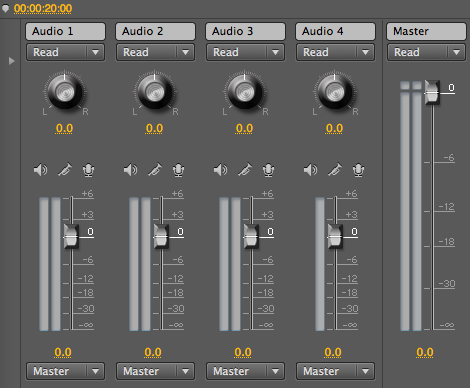Viewport: 470px width, 388px height.
Task: Open Audio 4 output assignment Master dropdown
Action: tap(335, 371)
